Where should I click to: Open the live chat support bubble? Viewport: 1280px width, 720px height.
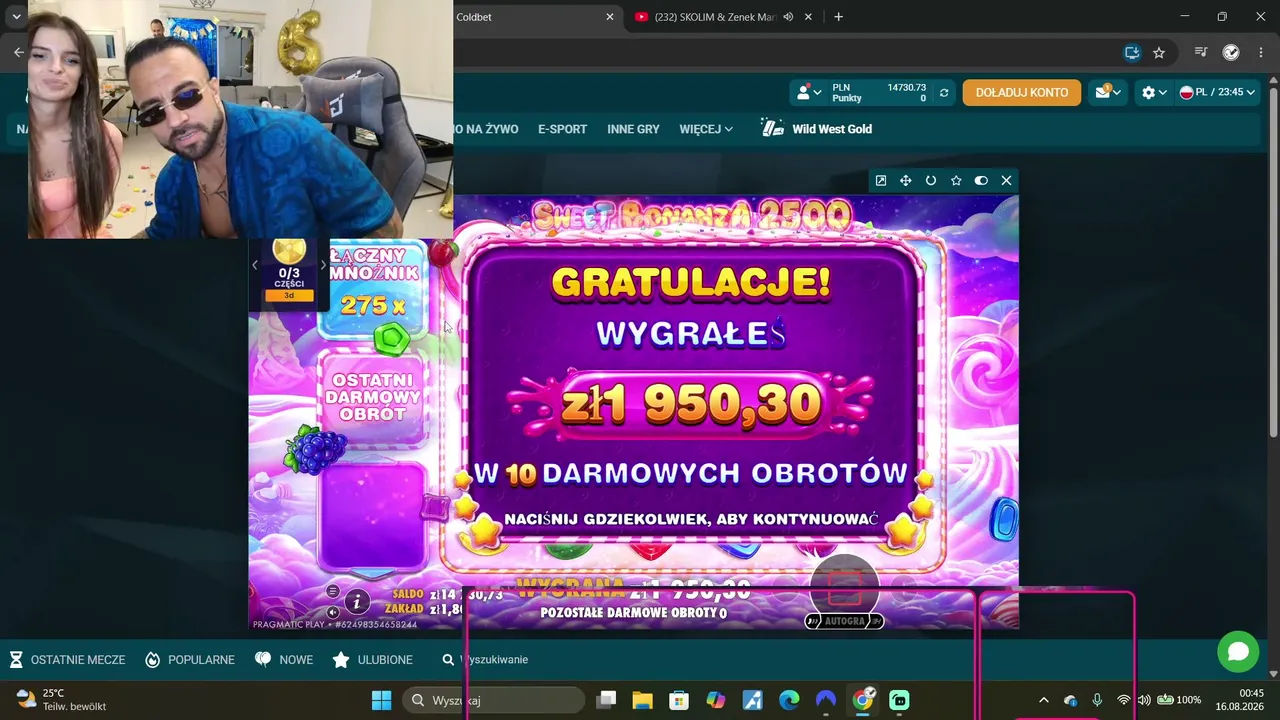click(1238, 652)
